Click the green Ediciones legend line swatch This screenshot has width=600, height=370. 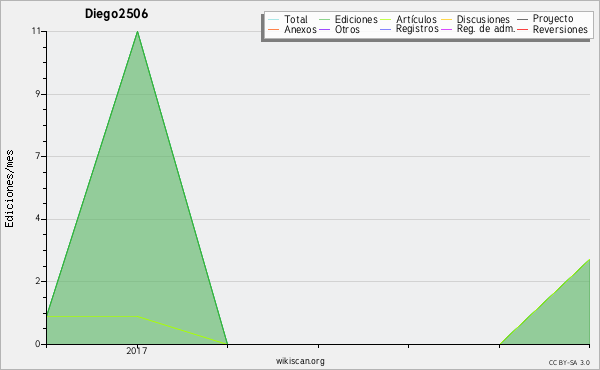tap(324, 20)
